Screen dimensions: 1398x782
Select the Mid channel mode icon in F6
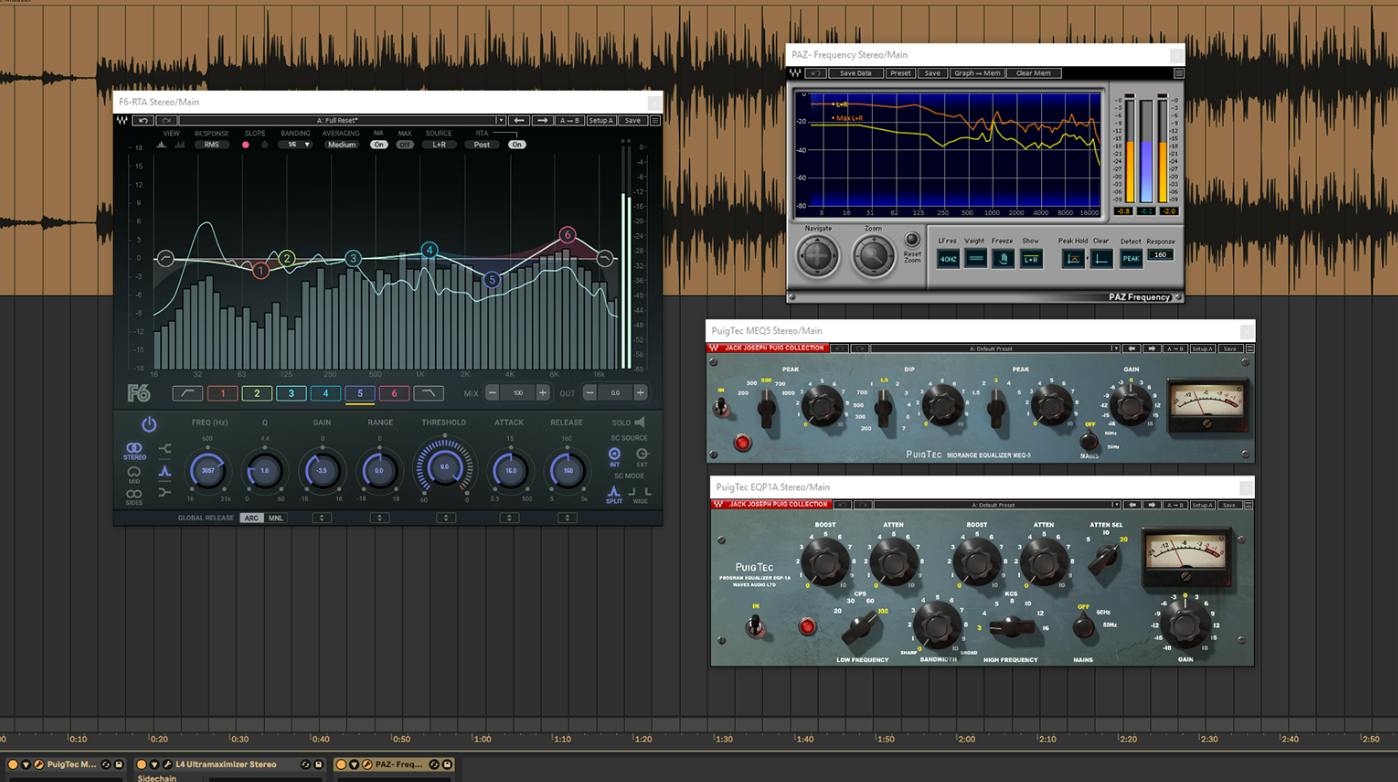click(x=133, y=472)
